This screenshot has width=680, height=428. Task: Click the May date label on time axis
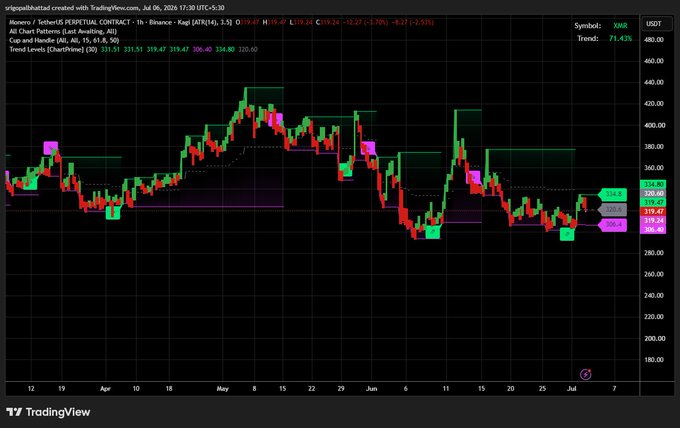222,389
